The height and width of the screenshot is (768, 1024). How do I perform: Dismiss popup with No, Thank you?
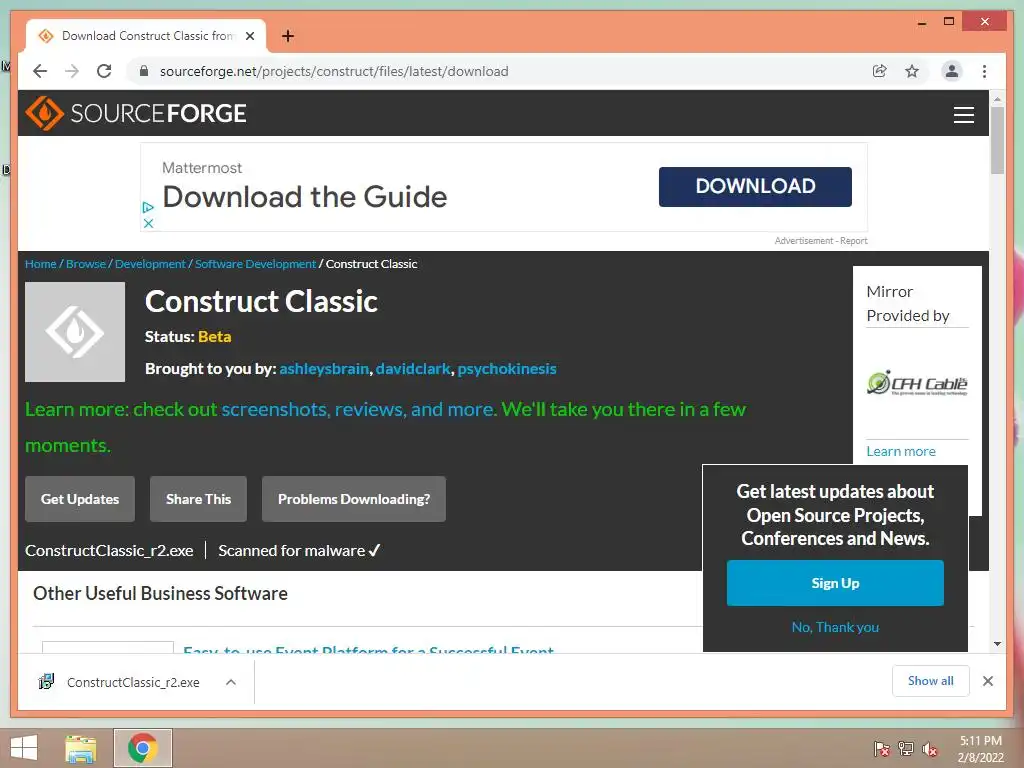(835, 627)
